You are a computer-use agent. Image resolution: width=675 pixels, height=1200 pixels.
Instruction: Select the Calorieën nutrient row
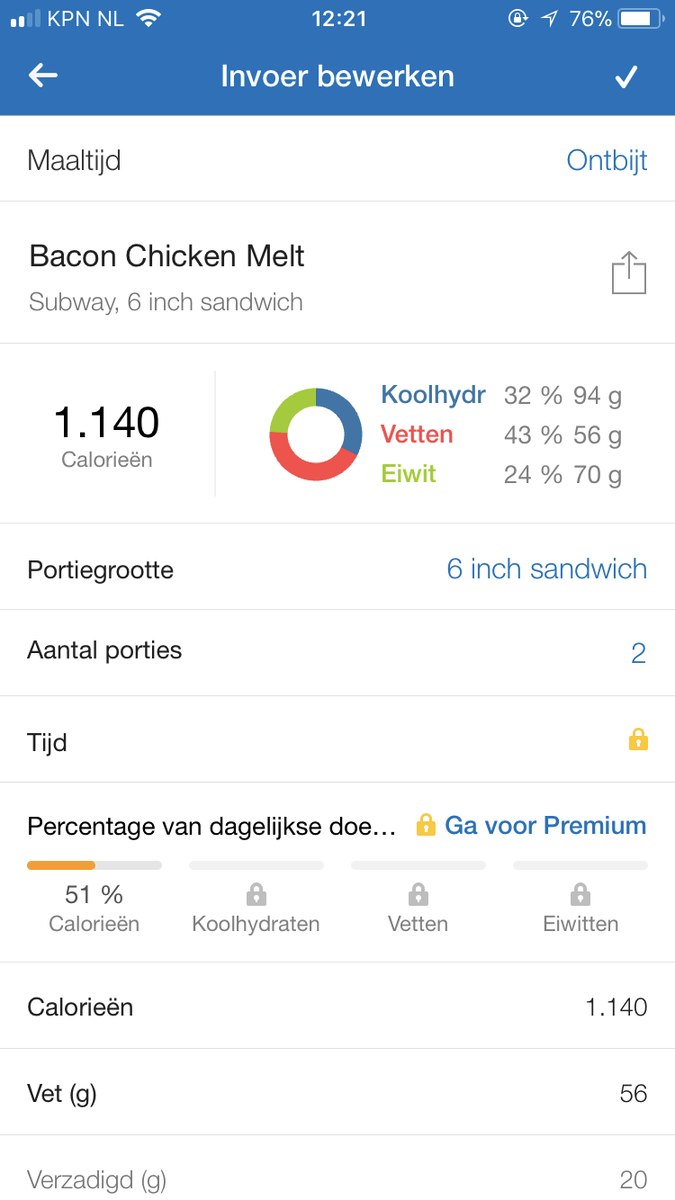337,1006
